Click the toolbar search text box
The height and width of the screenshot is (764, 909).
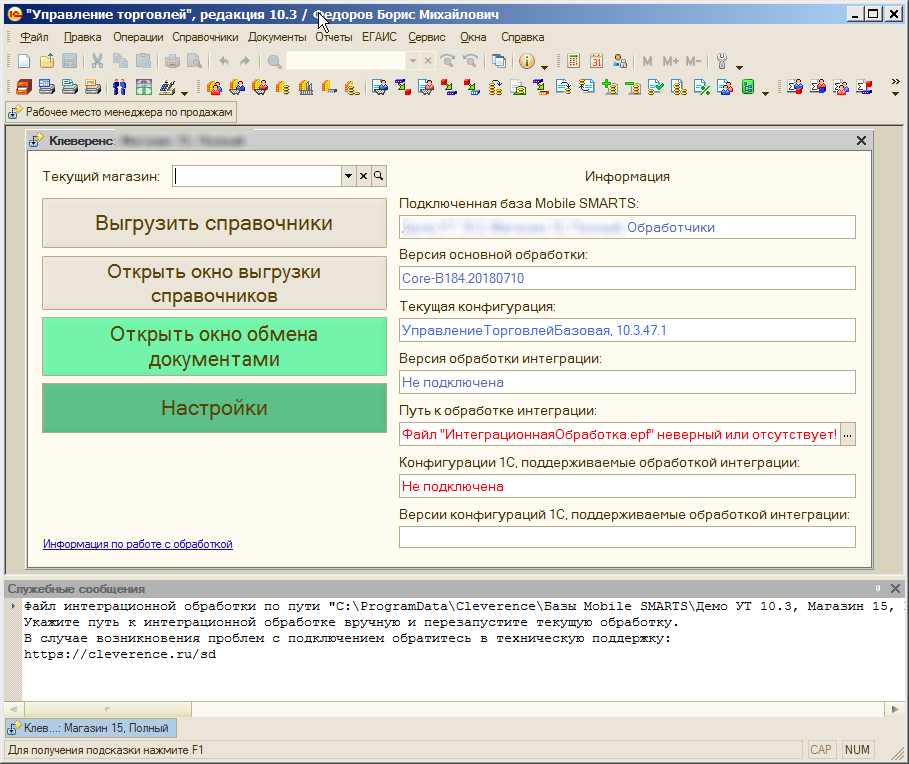point(346,61)
